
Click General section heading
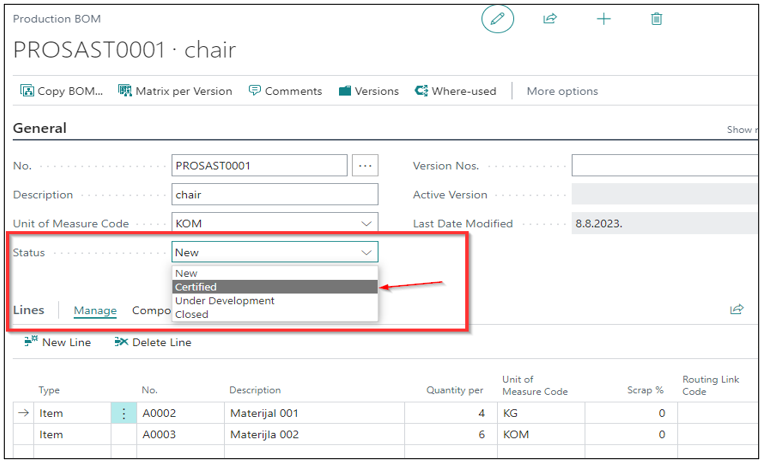(x=39, y=128)
